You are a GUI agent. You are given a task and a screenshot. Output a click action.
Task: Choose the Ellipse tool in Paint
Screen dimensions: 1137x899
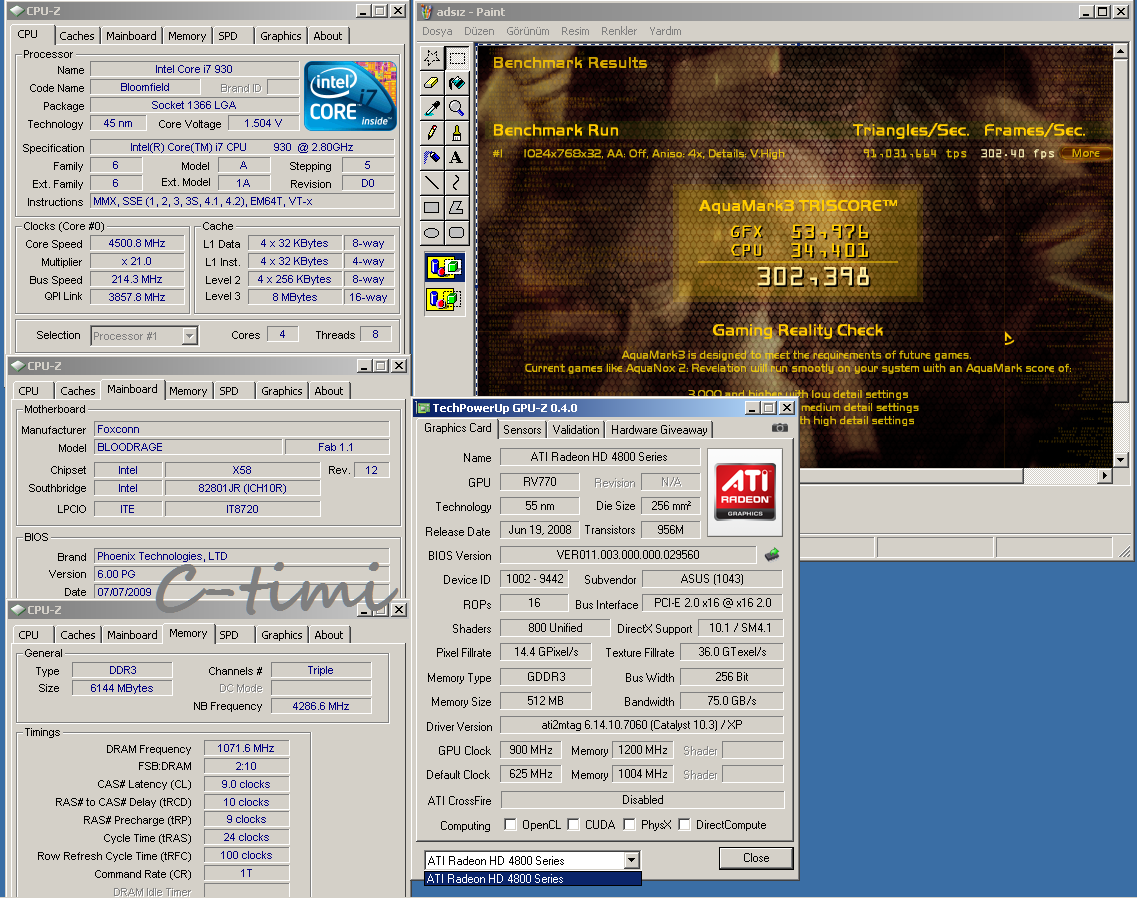coord(431,233)
